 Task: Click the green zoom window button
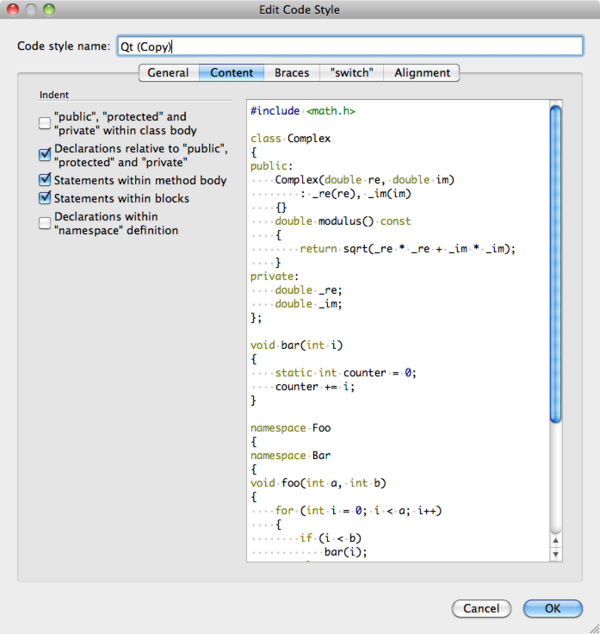(49, 9)
